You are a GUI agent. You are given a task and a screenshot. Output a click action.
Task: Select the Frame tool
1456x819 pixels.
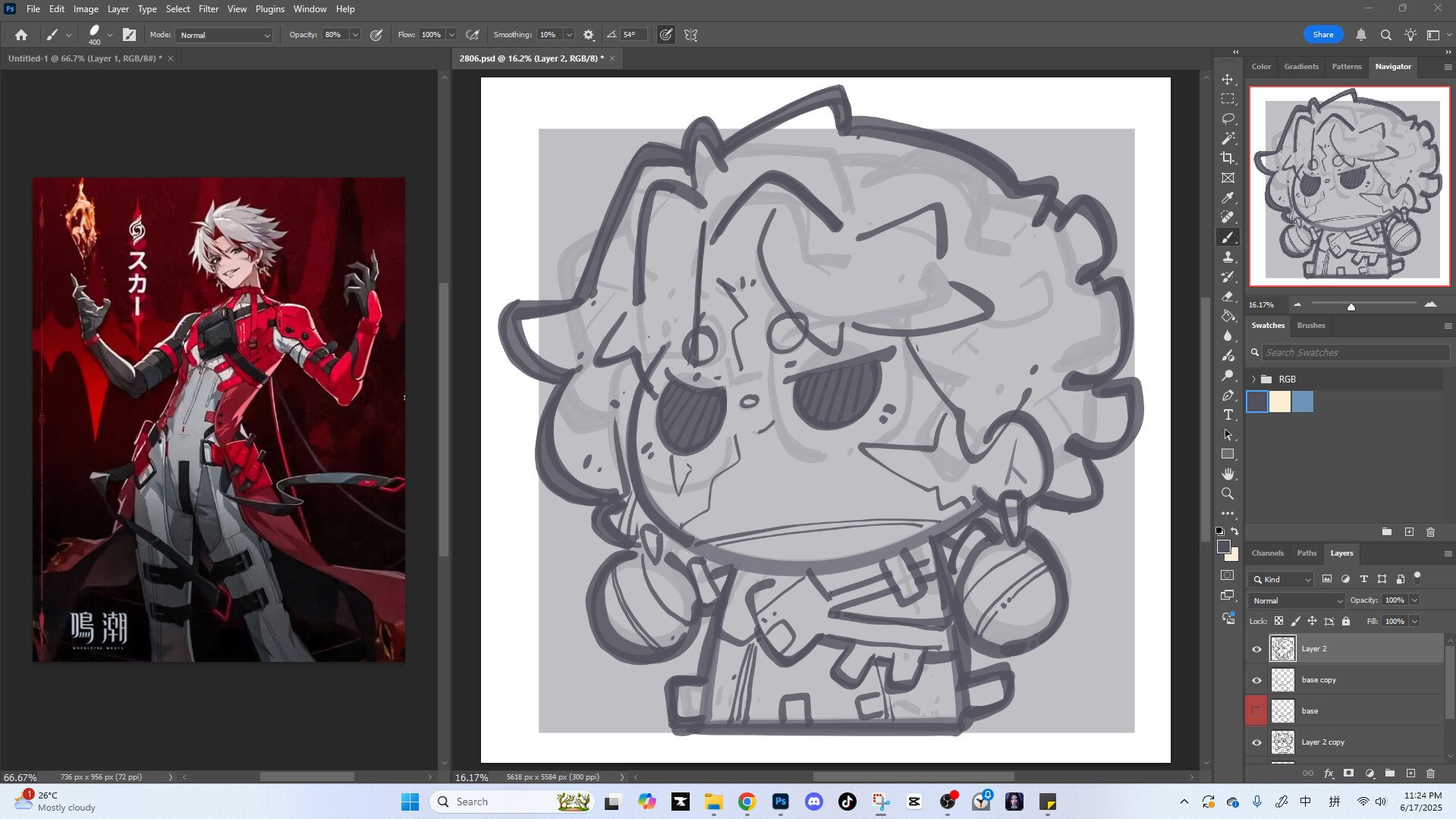(x=1228, y=178)
